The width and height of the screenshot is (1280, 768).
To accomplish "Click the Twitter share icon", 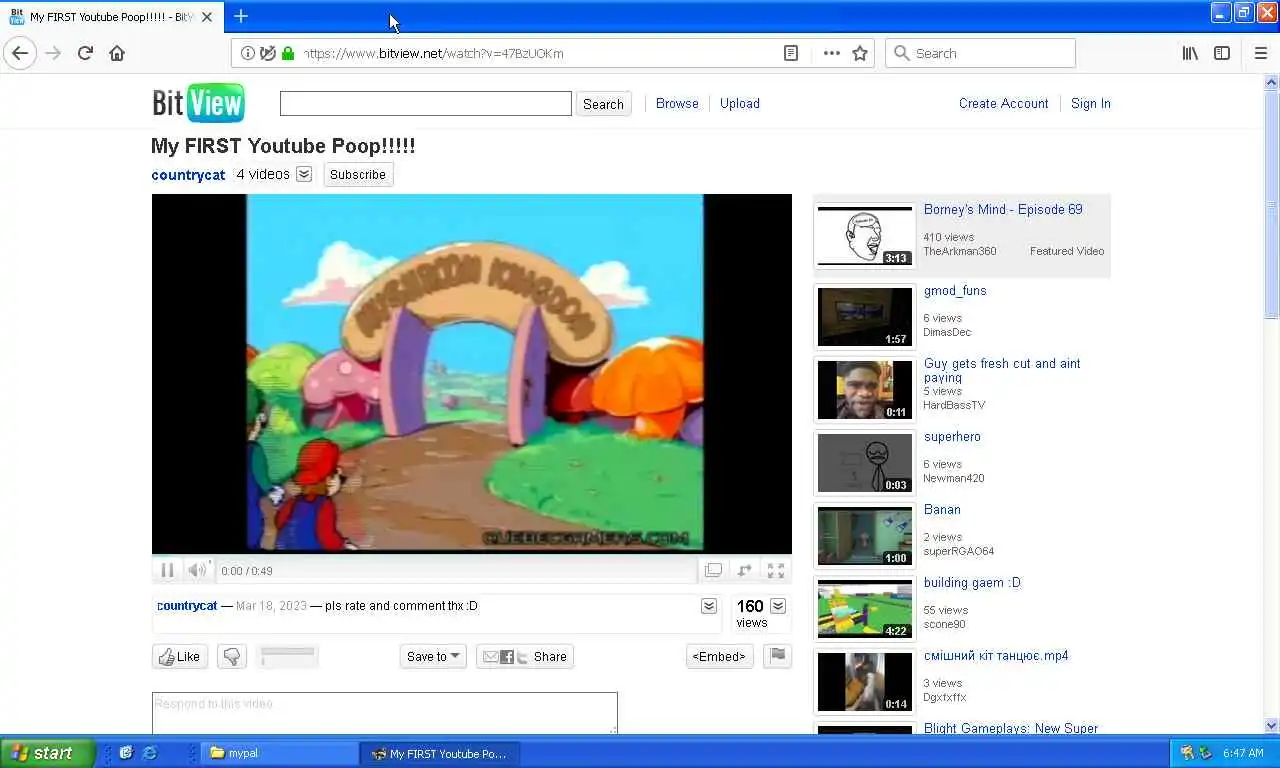I will (x=522, y=657).
